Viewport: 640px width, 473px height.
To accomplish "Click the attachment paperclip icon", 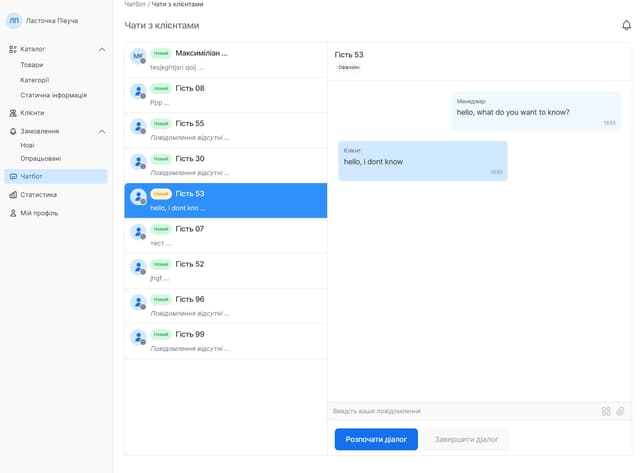I will 620,411.
